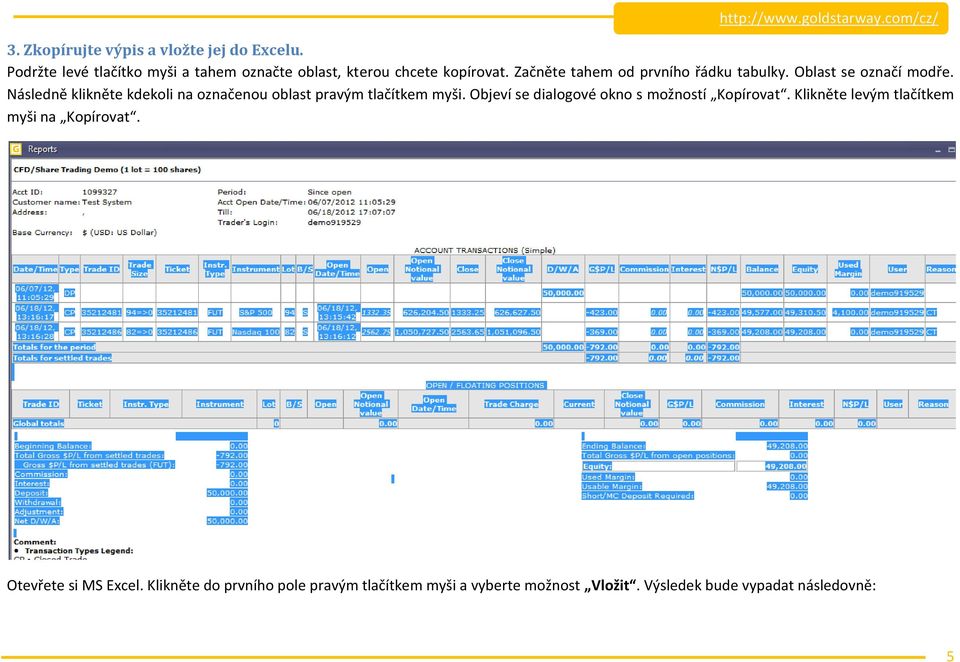Click the Used Margin column header
The image size is (960, 662).
(x=848, y=269)
